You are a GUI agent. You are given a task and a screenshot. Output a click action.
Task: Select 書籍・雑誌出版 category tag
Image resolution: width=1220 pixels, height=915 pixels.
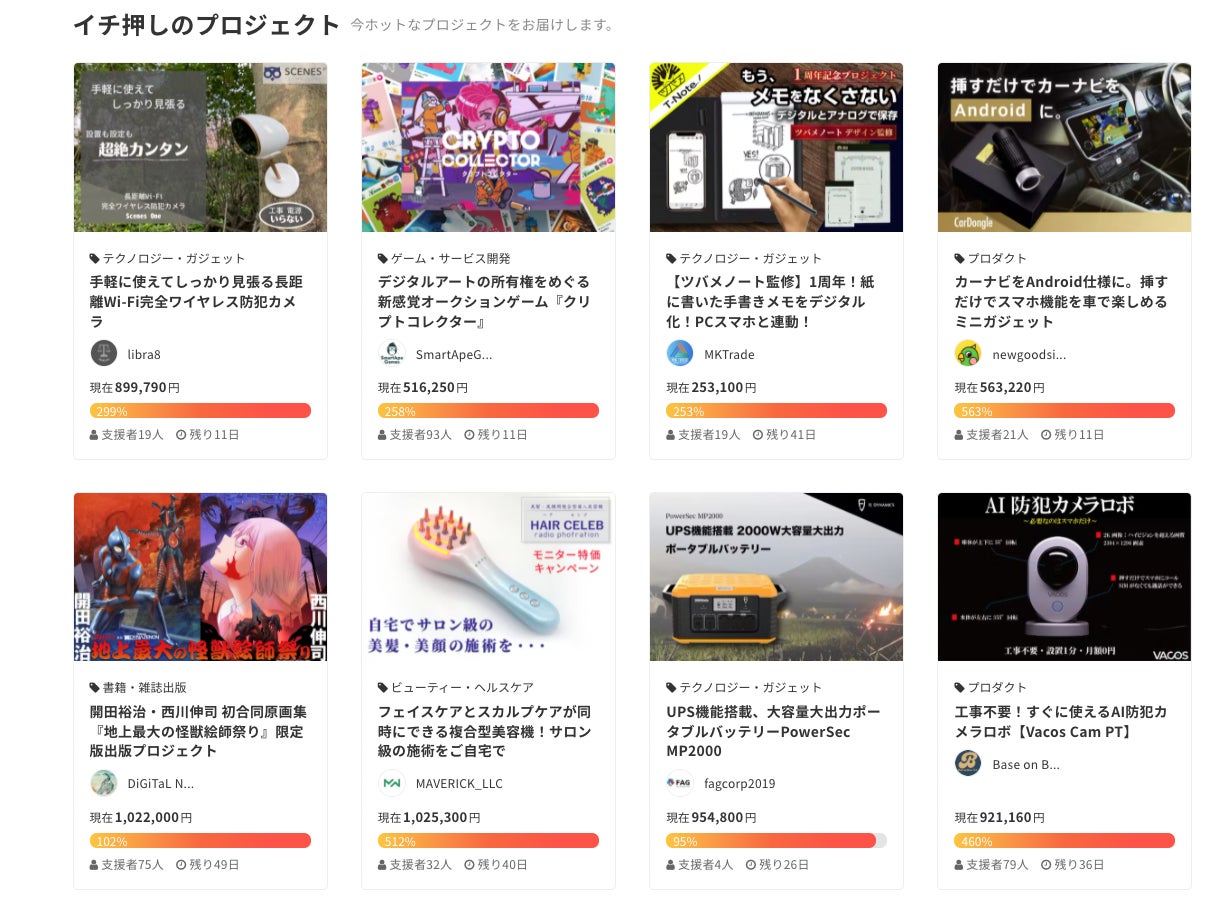(138, 687)
